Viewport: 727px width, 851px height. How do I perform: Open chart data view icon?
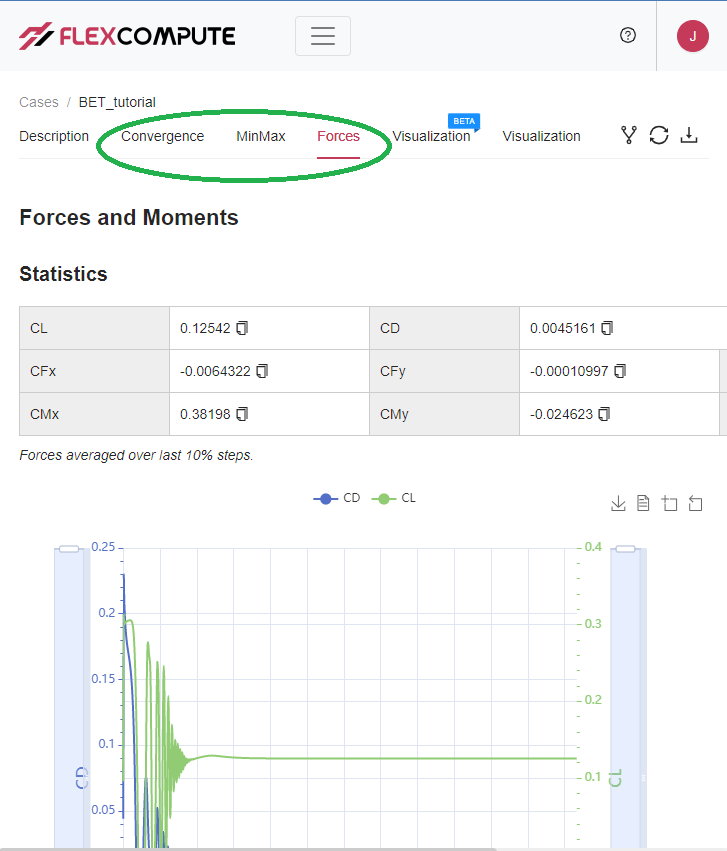pos(644,503)
